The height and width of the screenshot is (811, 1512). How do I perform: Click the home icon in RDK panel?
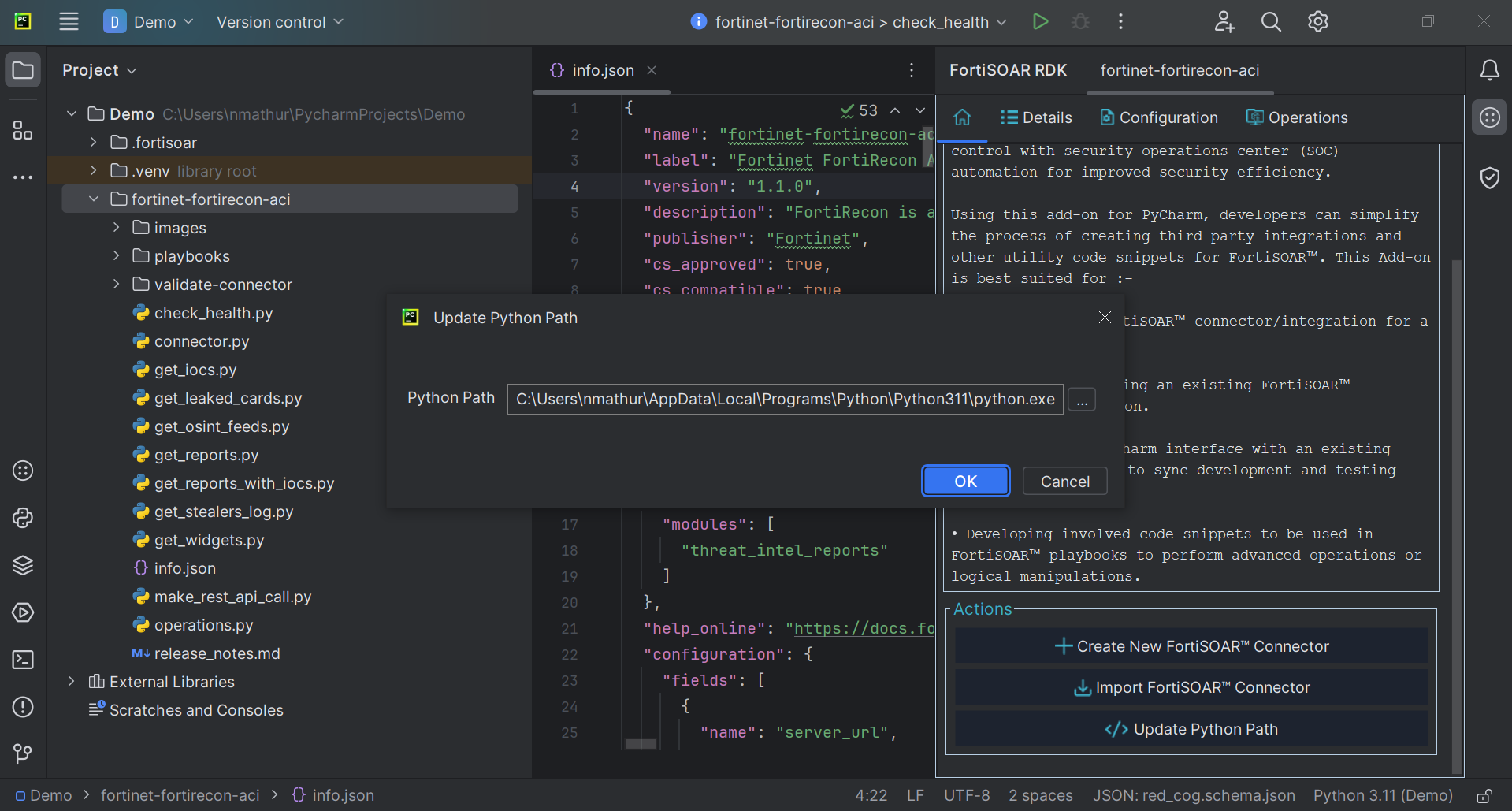[962, 118]
